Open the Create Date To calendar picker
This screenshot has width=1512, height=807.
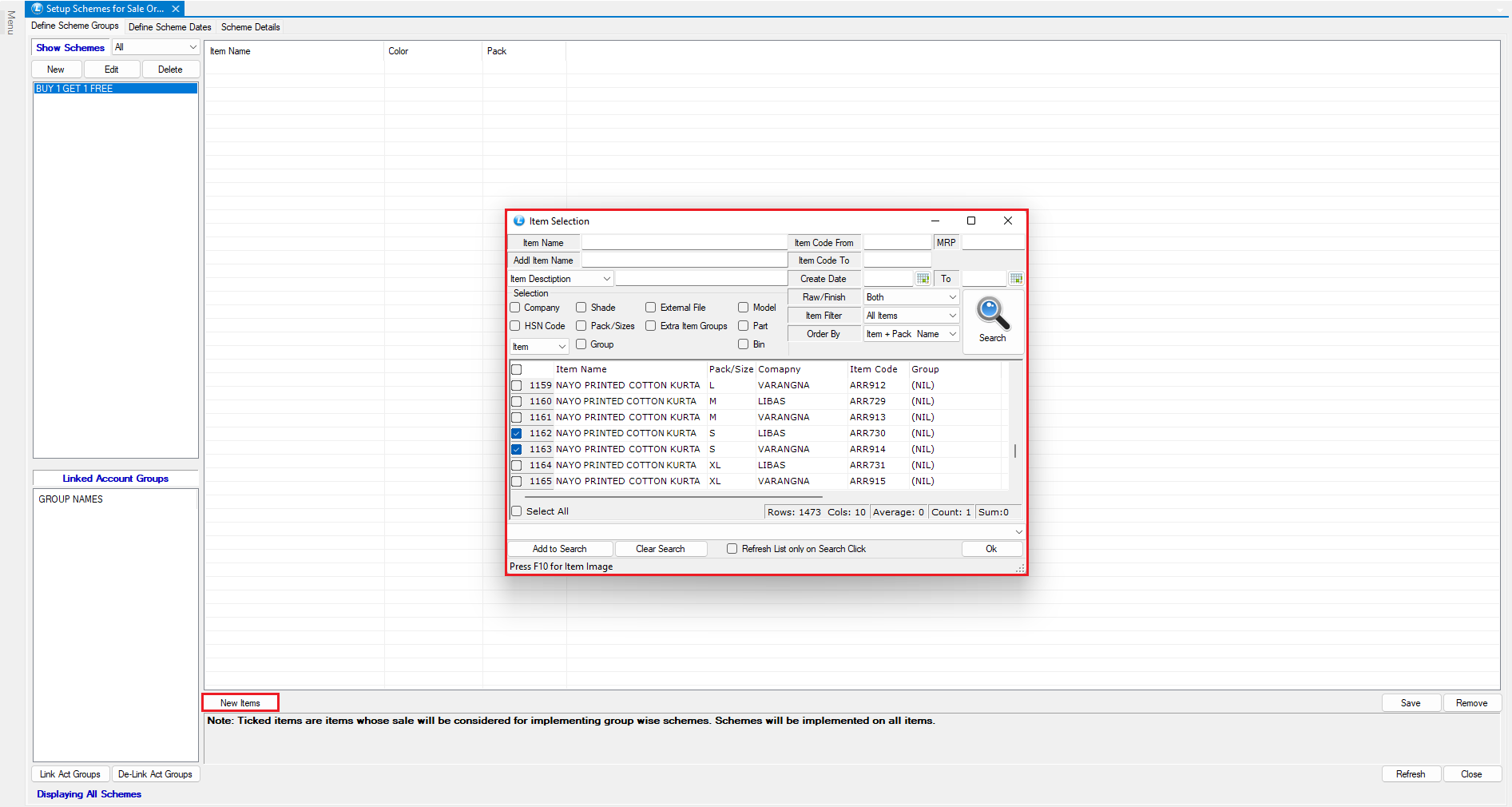pos(1016,279)
